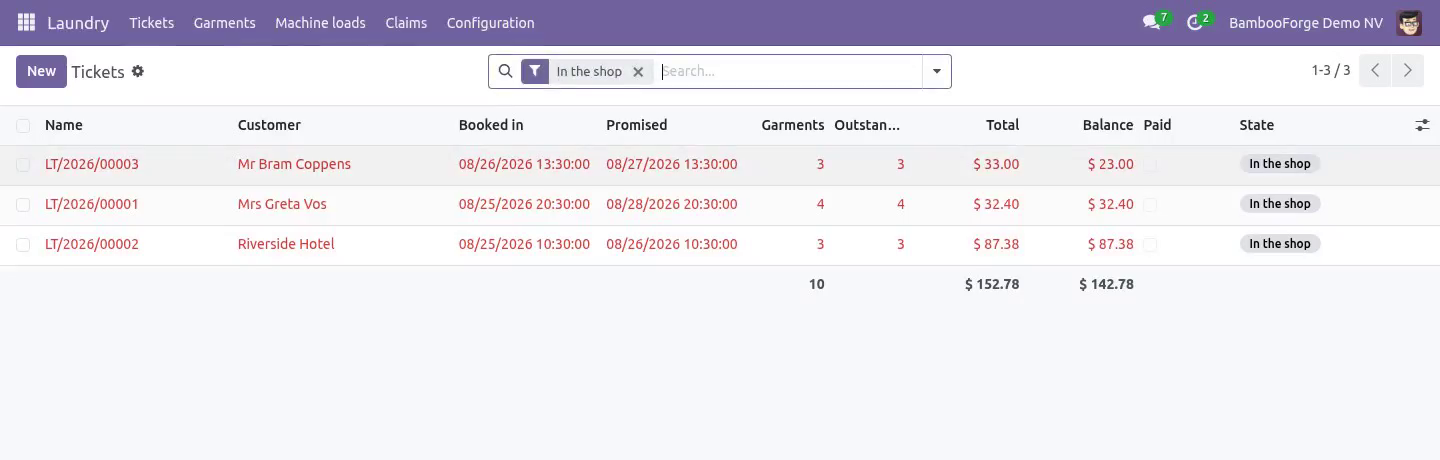Go to next page of records
1440x460 pixels.
[x=1407, y=71]
